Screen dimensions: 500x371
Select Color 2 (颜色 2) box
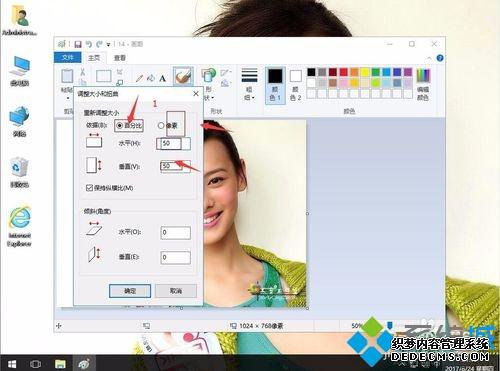pyautogui.click(x=295, y=85)
